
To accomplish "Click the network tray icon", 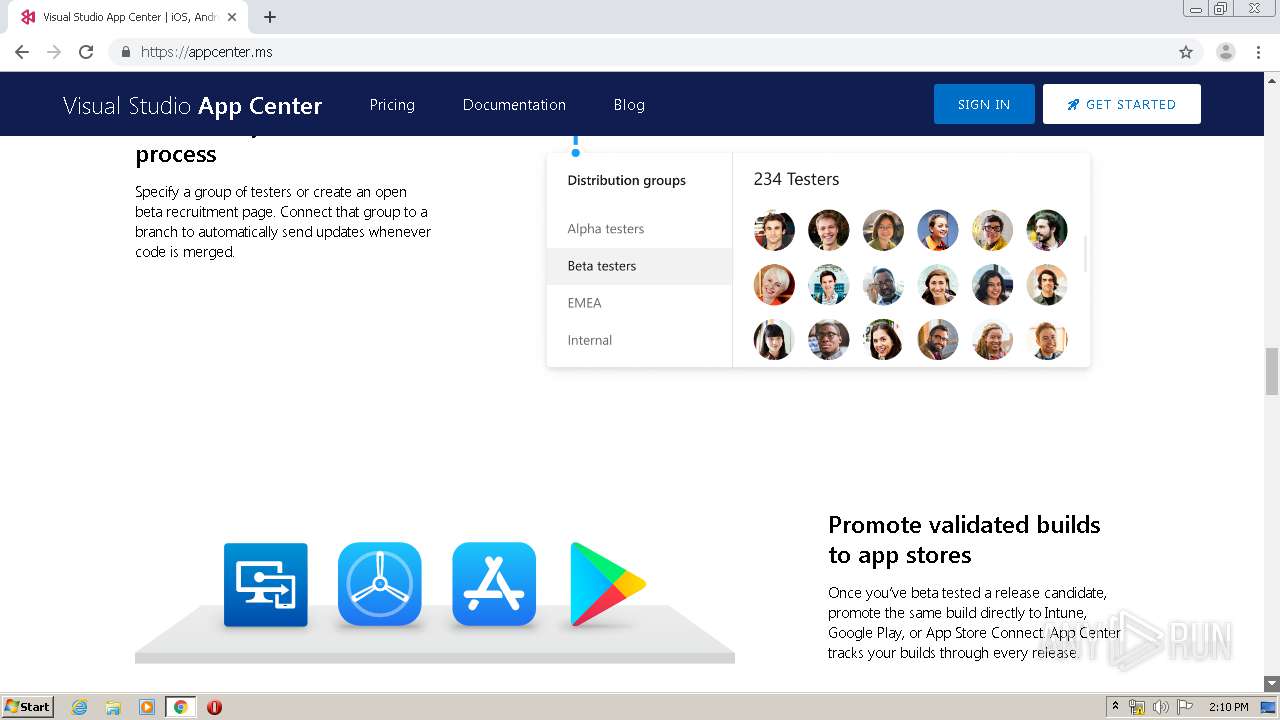I will pyautogui.click(x=1137, y=707).
